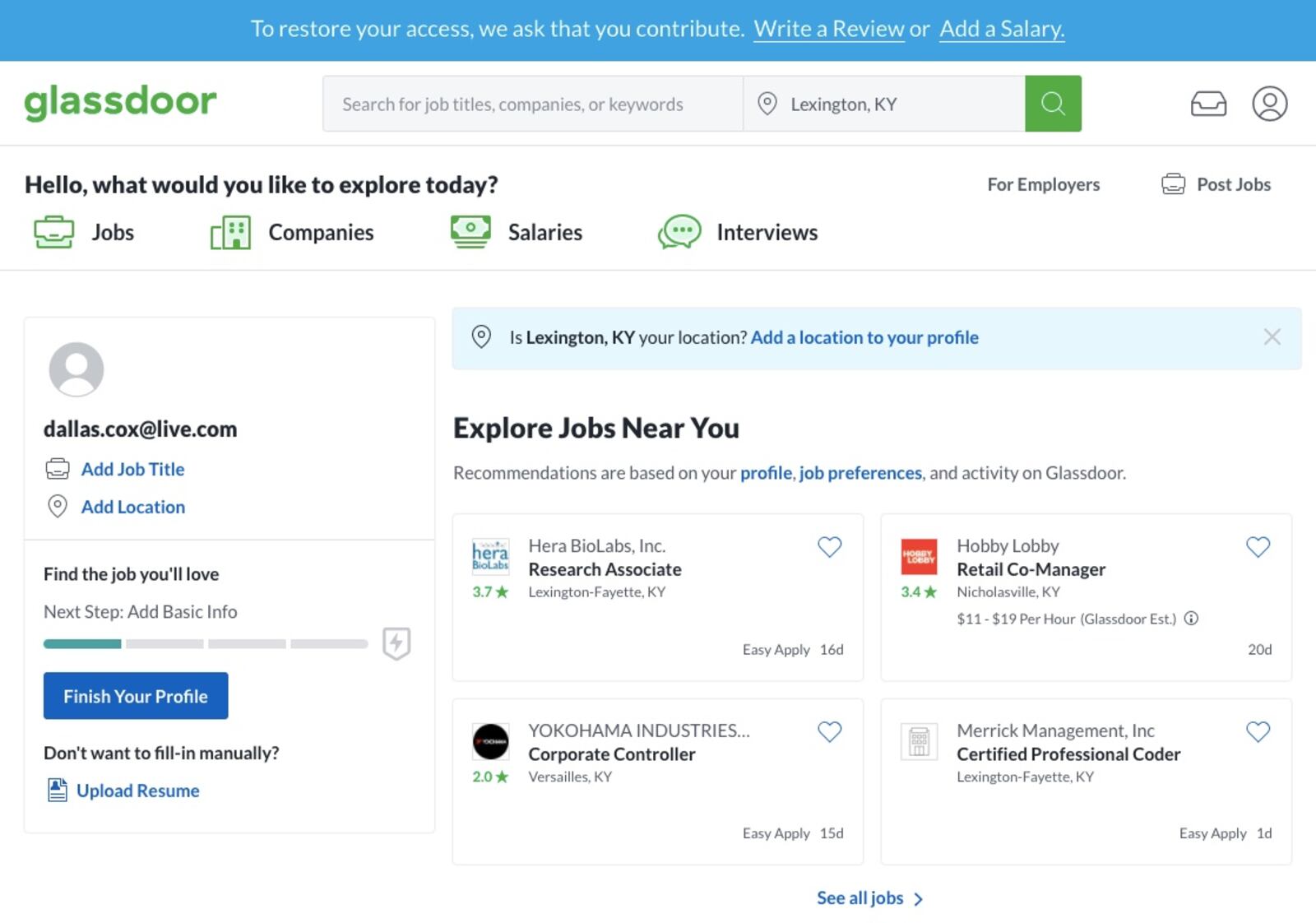Click chevron next to See all jobs
1316x923 pixels.
tap(919, 899)
